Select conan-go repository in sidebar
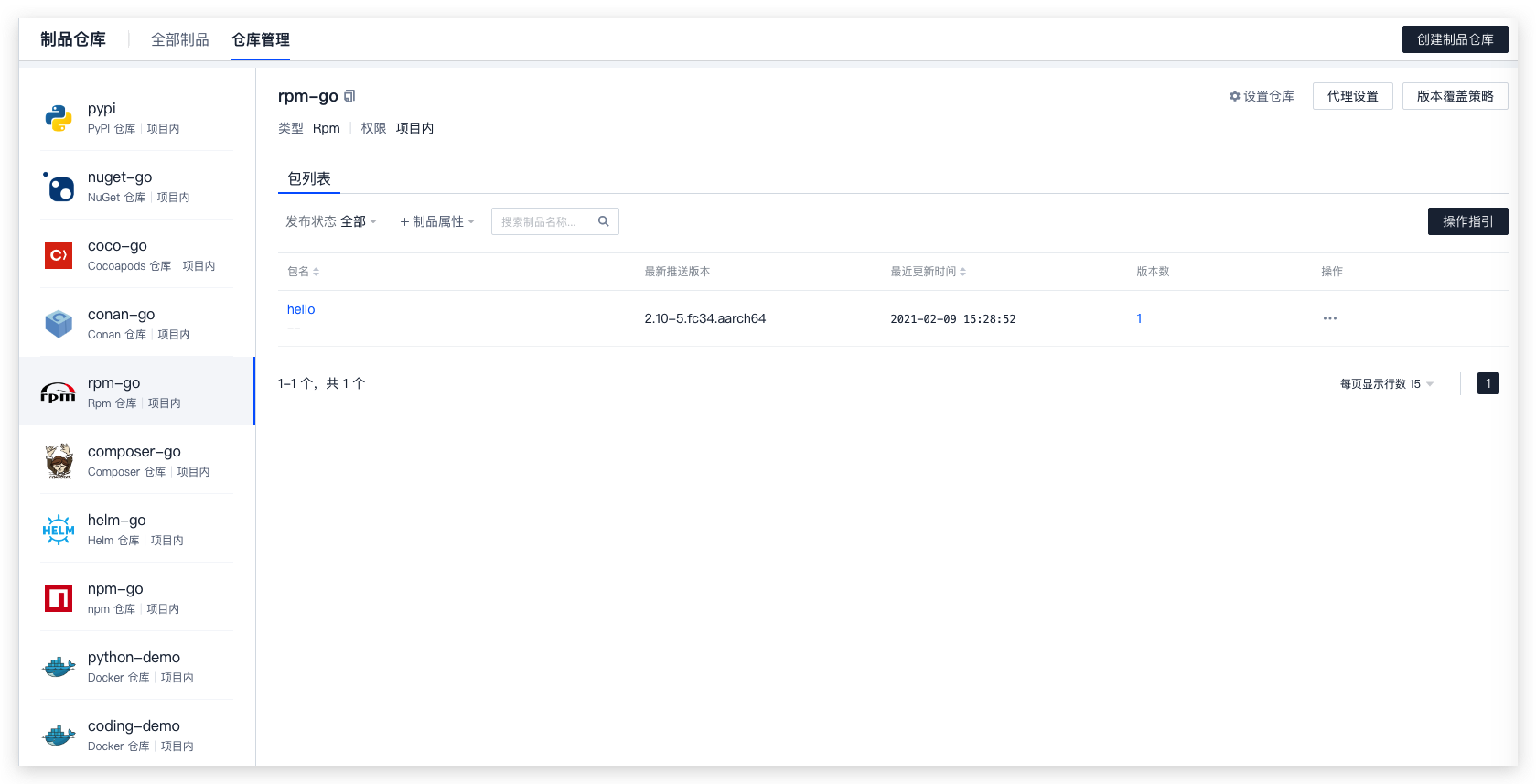This screenshot has height=784, width=1536. pyautogui.click(x=137, y=324)
